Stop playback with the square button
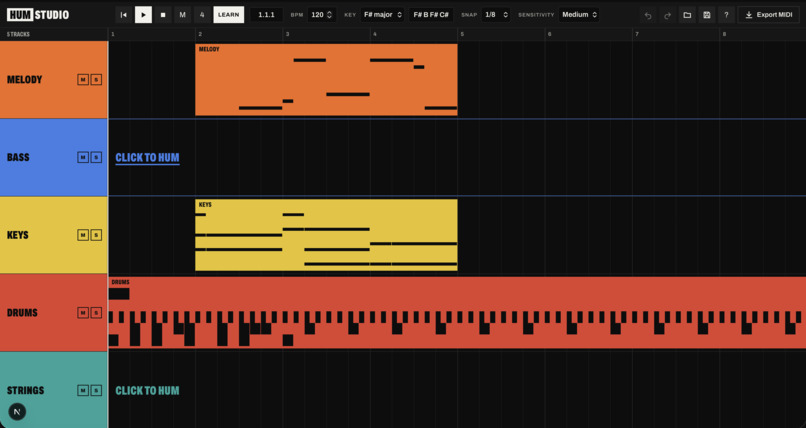The width and height of the screenshot is (806, 428). 163,15
